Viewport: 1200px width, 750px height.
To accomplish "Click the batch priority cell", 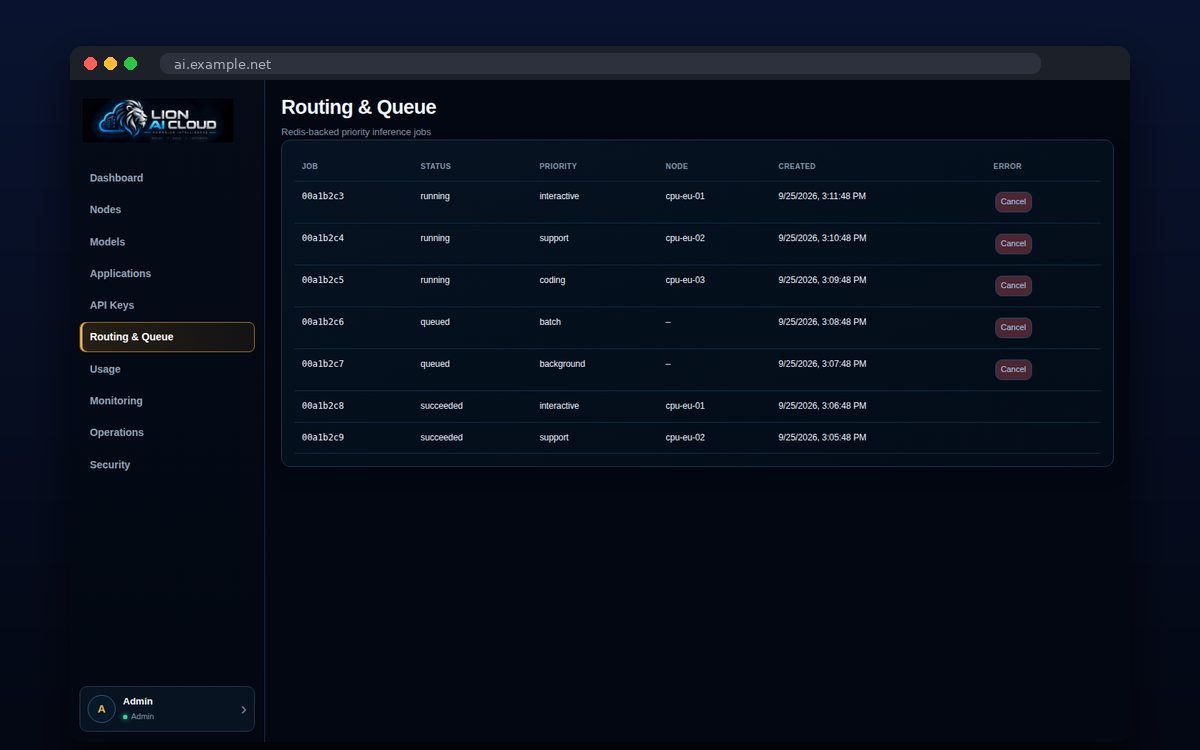I will [550, 322].
